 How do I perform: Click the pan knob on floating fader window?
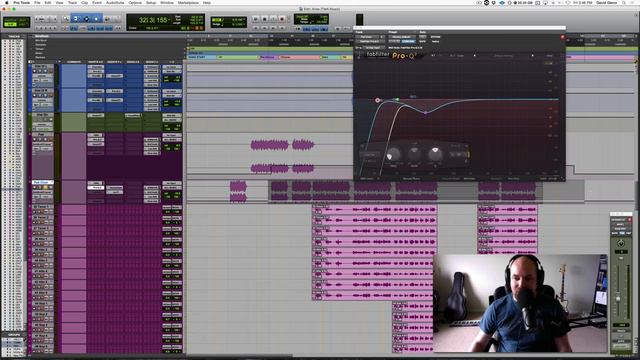[x=620, y=243]
